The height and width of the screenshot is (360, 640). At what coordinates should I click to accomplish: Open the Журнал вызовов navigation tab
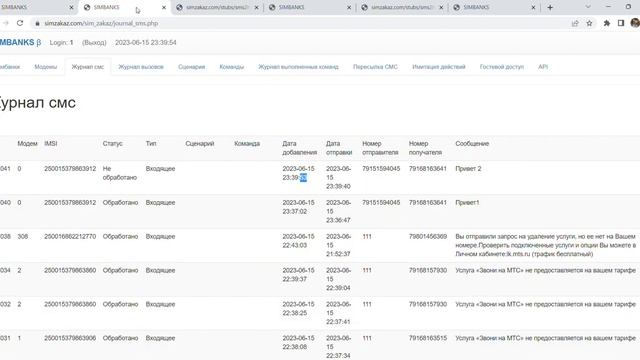click(141, 67)
